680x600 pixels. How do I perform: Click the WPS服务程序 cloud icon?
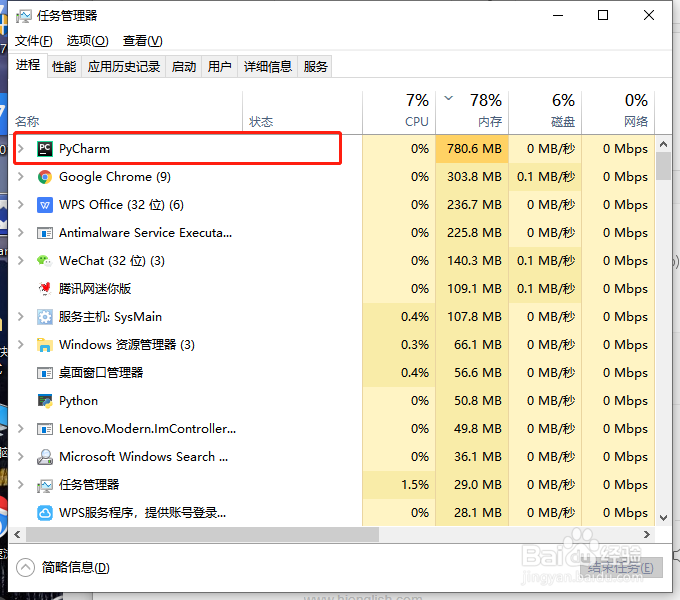point(45,513)
